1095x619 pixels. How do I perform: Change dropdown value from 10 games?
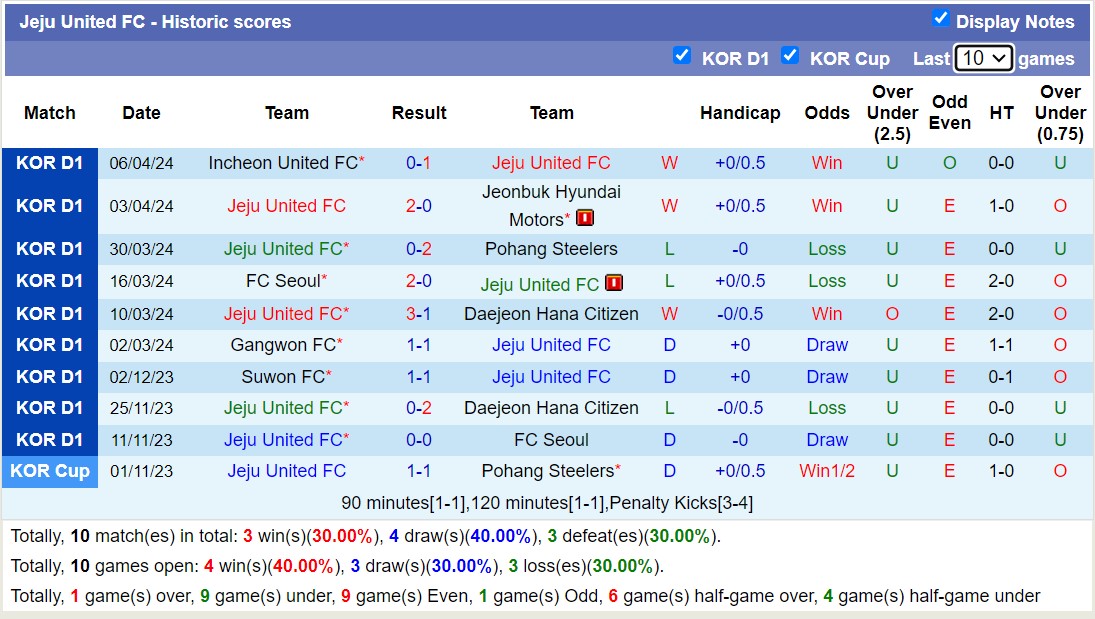[x=983, y=58]
